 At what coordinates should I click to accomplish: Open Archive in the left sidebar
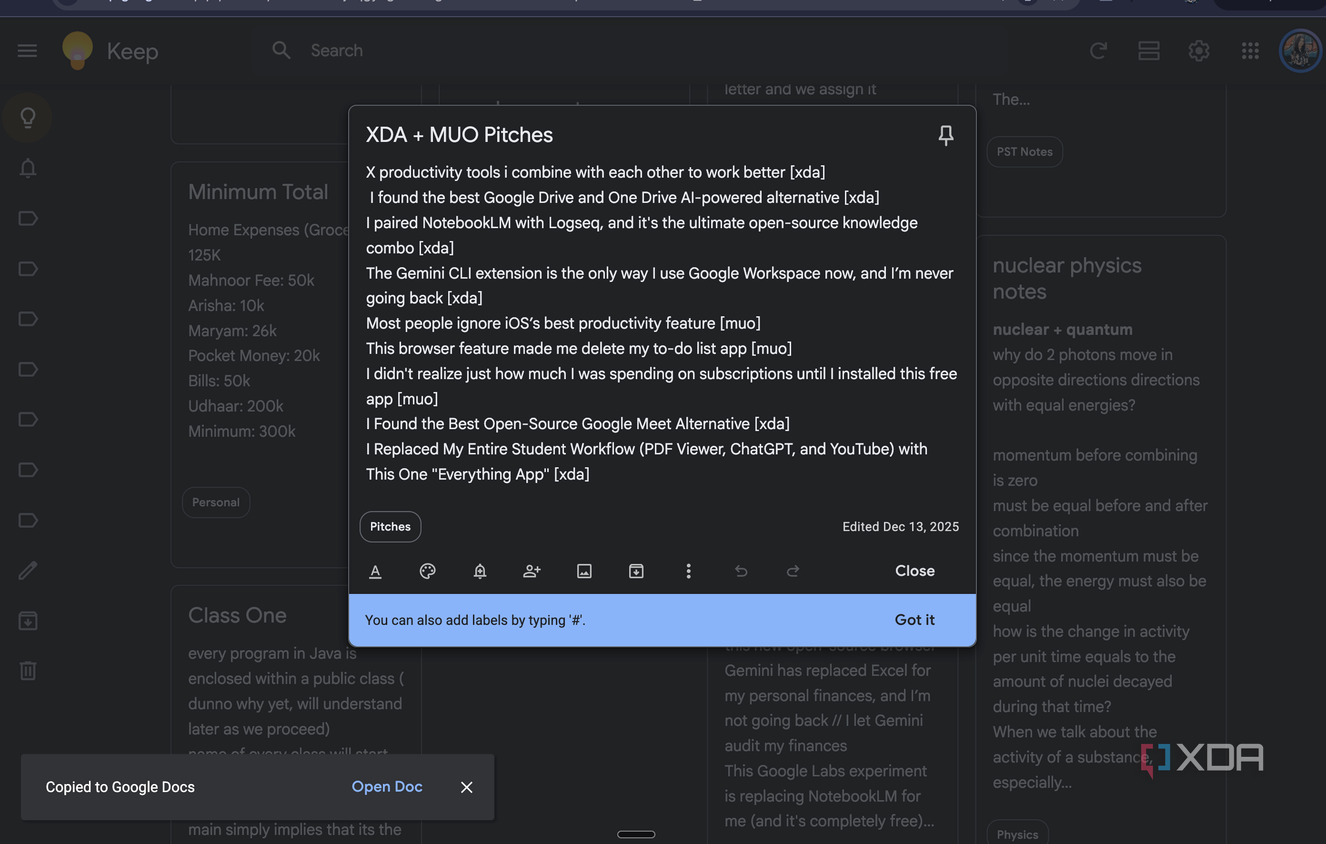pyautogui.click(x=28, y=621)
